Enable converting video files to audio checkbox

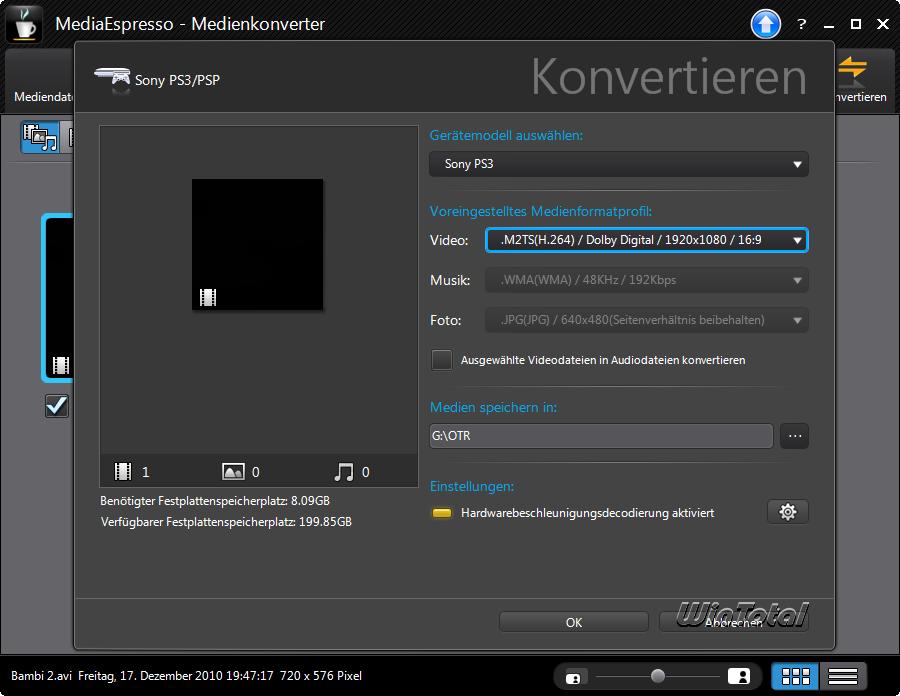[441, 360]
